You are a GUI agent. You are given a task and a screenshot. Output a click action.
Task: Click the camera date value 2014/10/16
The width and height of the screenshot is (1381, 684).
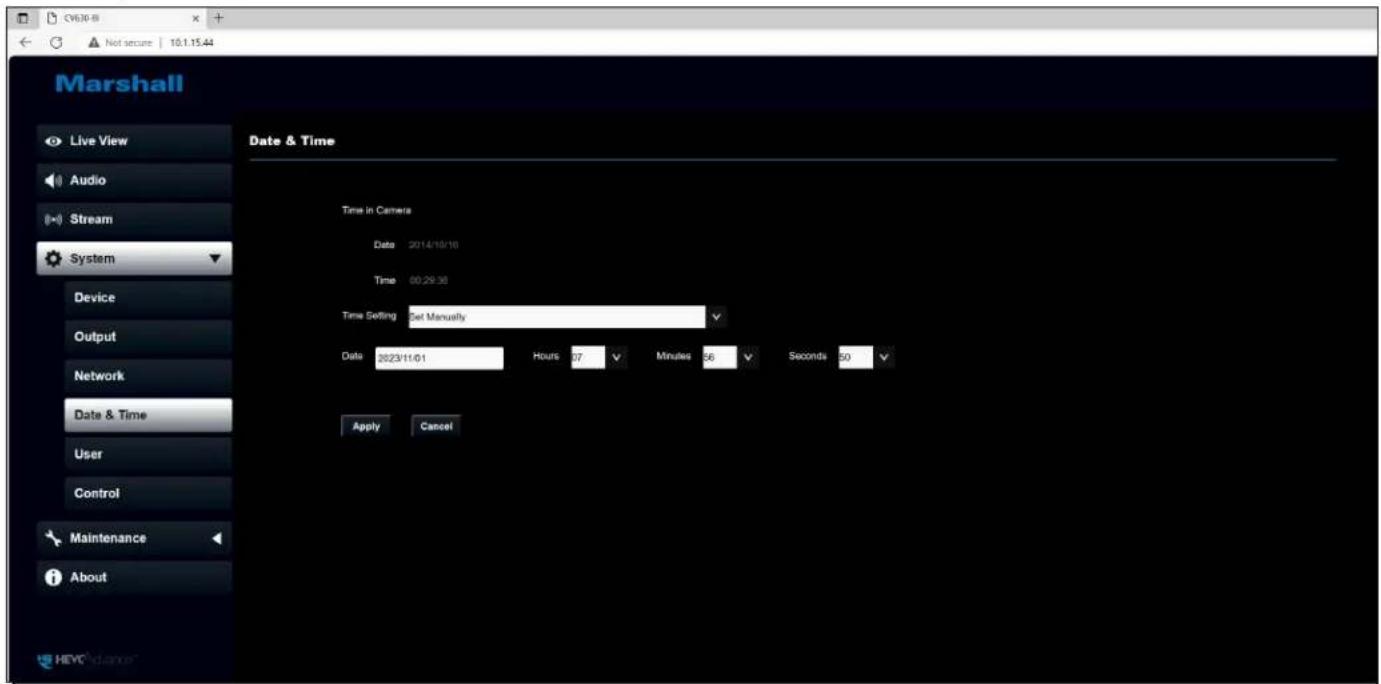[433, 245]
